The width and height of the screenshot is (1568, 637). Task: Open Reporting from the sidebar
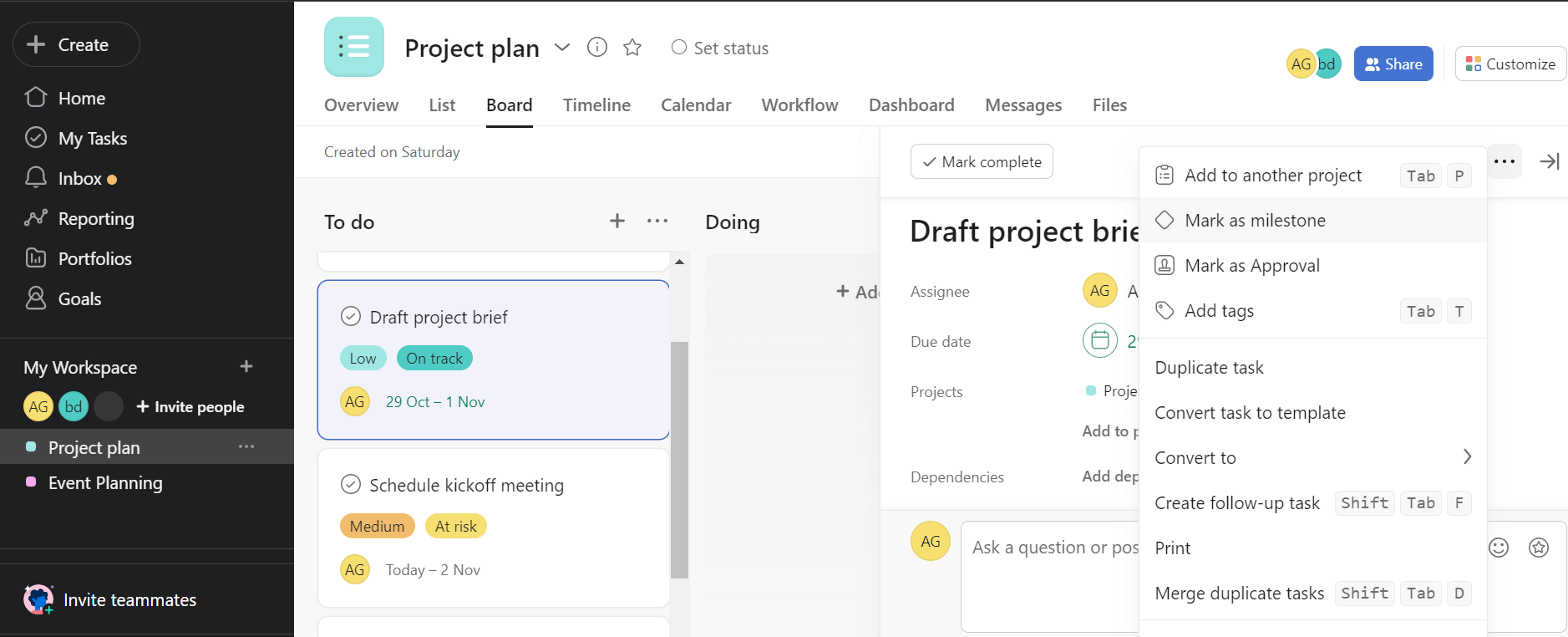pyautogui.click(x=95, y=219)
